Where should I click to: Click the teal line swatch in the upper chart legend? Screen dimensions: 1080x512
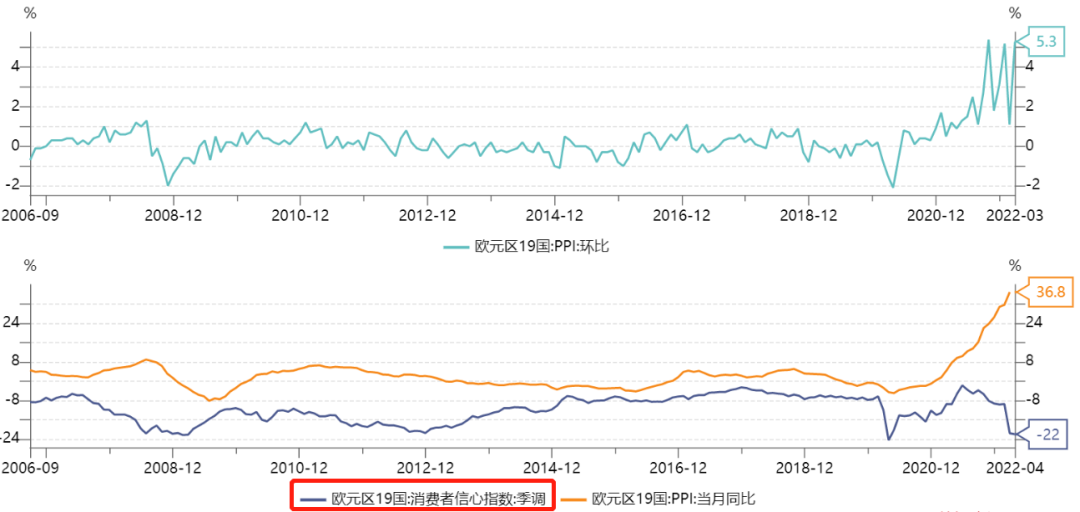click(457, 246)
